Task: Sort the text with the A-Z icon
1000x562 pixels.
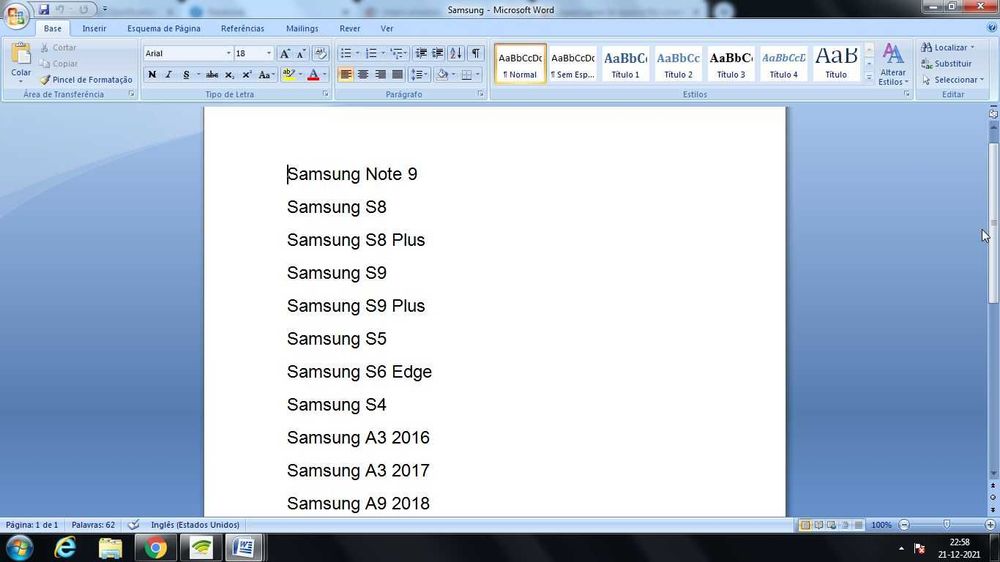Action: click(456, 54)
